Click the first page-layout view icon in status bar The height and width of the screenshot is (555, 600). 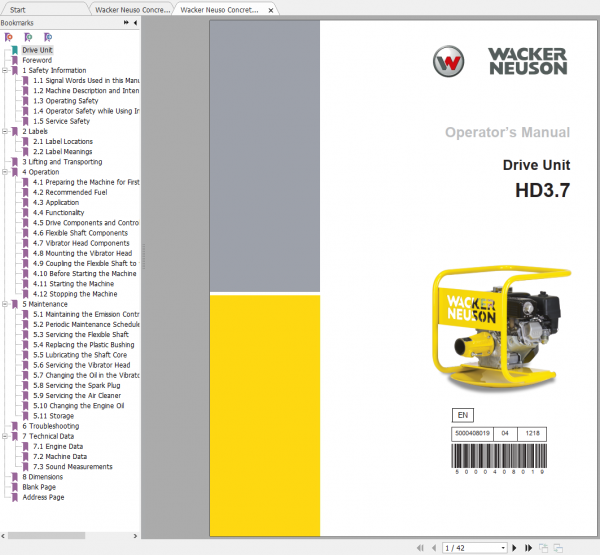pos(543,548)
